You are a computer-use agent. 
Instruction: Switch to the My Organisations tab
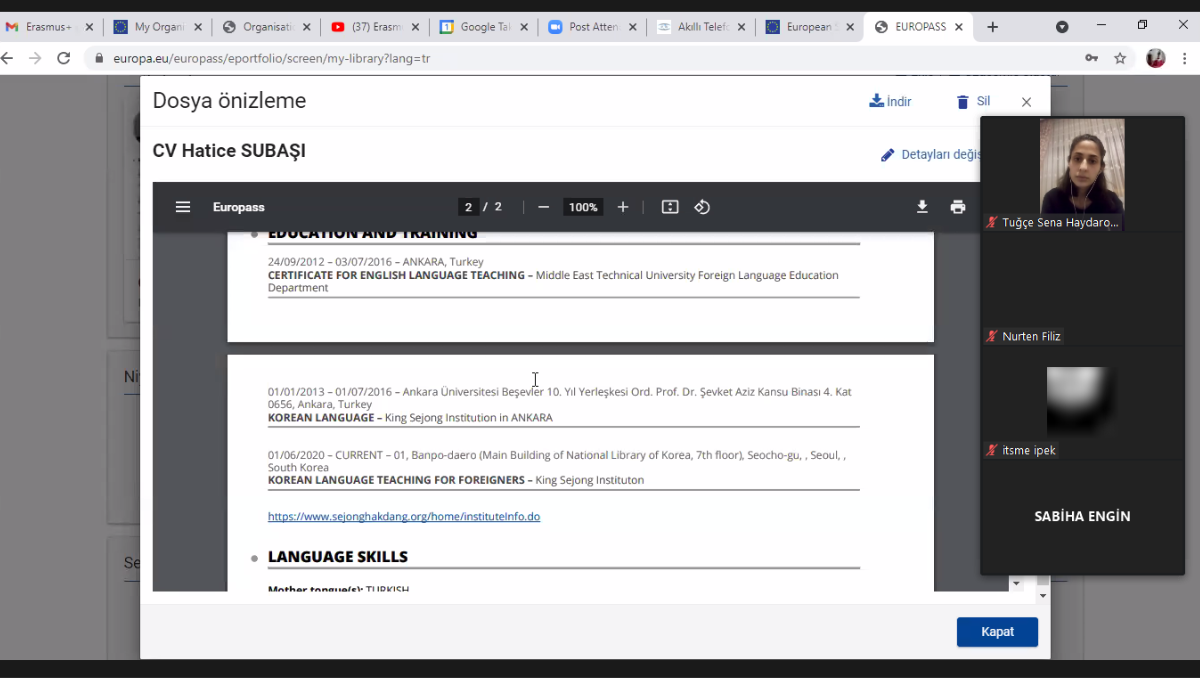coord(158,27)
